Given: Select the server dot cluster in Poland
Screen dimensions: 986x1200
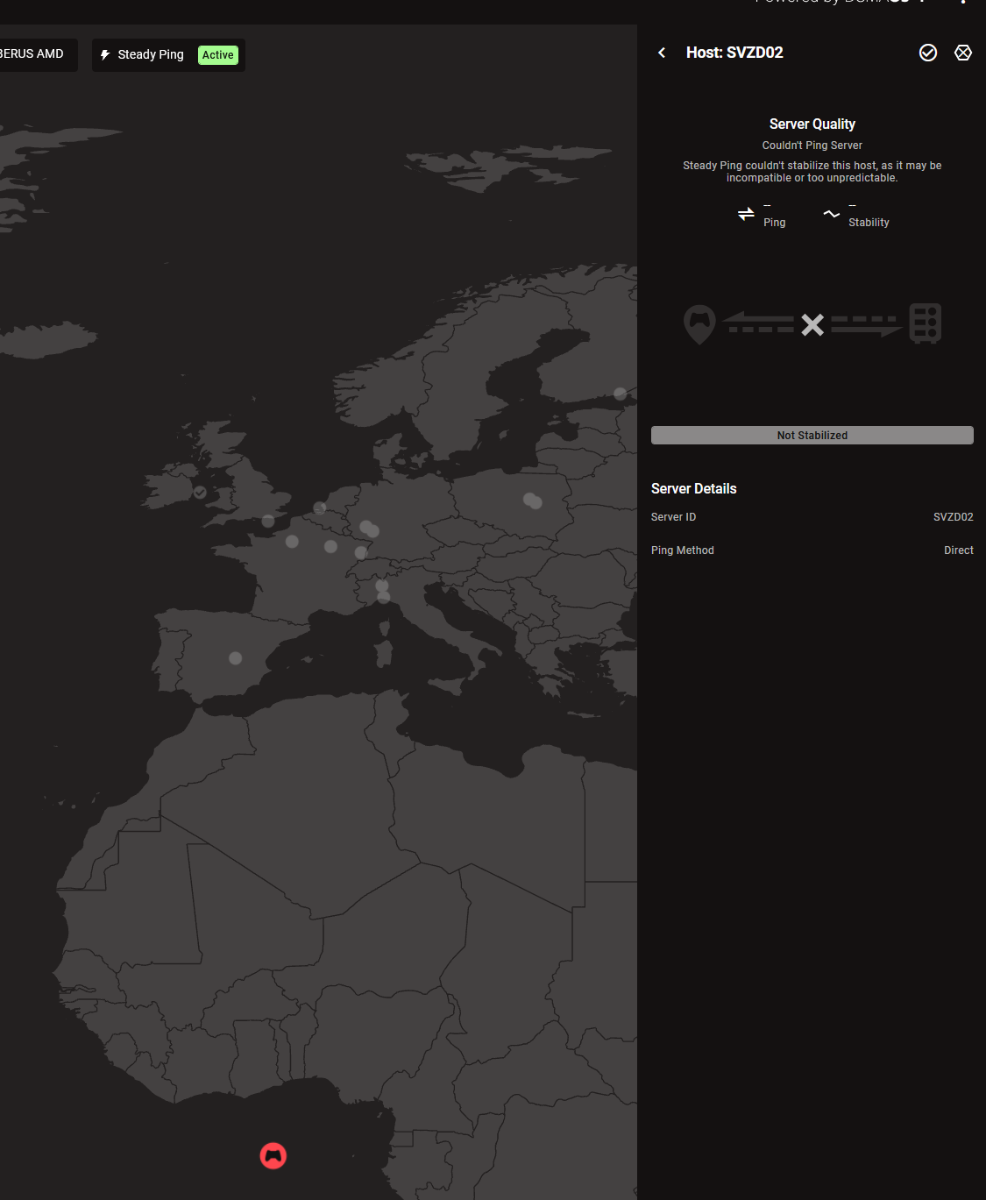Looking at the screenshot, I should pos(532,500).
